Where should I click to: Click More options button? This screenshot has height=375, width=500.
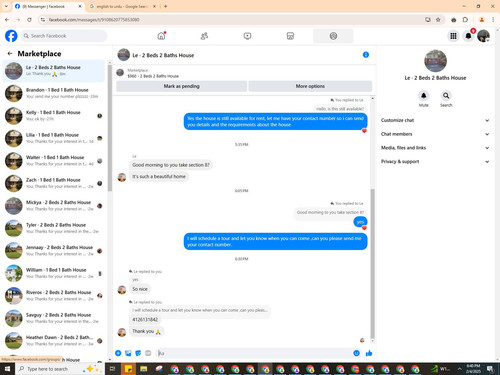pos(310,86)
